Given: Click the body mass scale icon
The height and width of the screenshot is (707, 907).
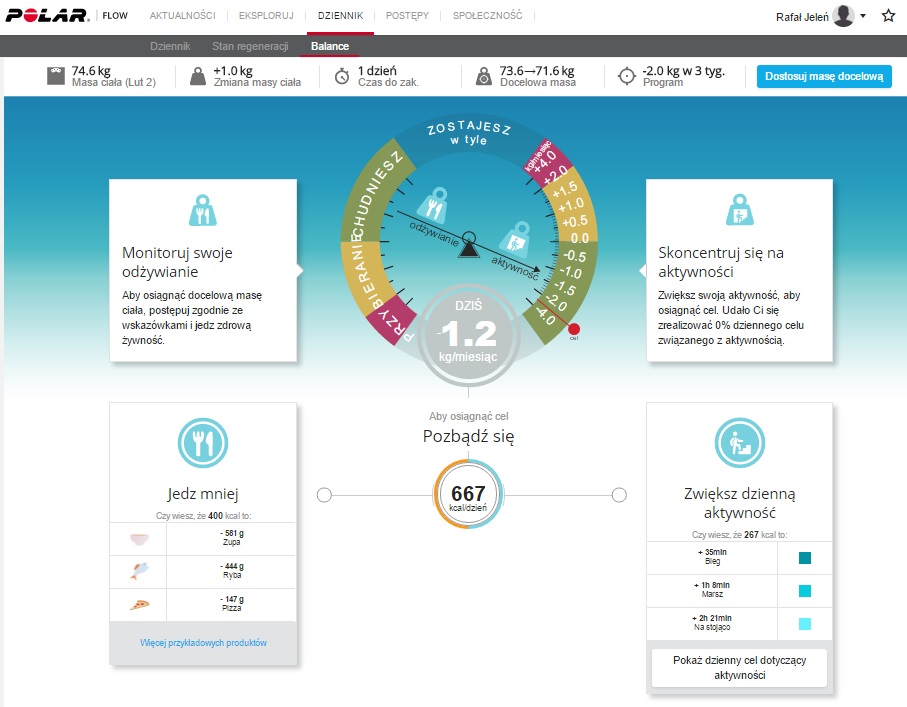Looking at the screenshot, I should [x=56, y=76].
